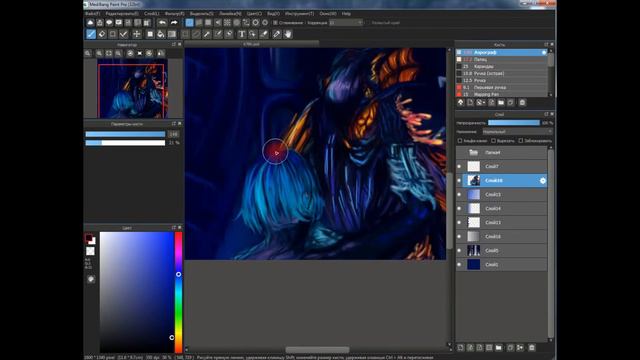The image size is (640, 360).
Task: Select the Hand pan tool
Action: tap(288, 34)
